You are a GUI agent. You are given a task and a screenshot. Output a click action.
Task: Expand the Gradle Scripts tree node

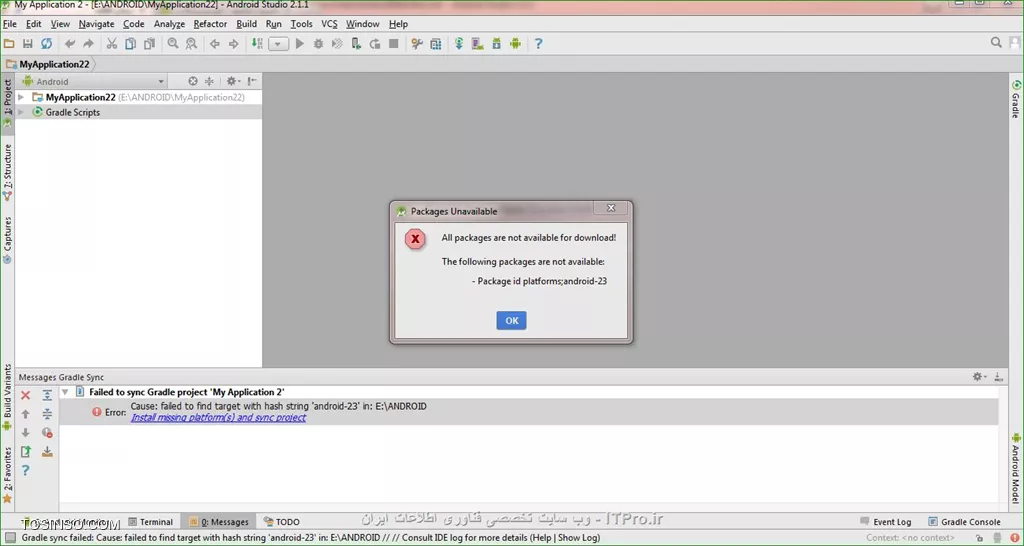pyautogui.click(x=21, y=112)
